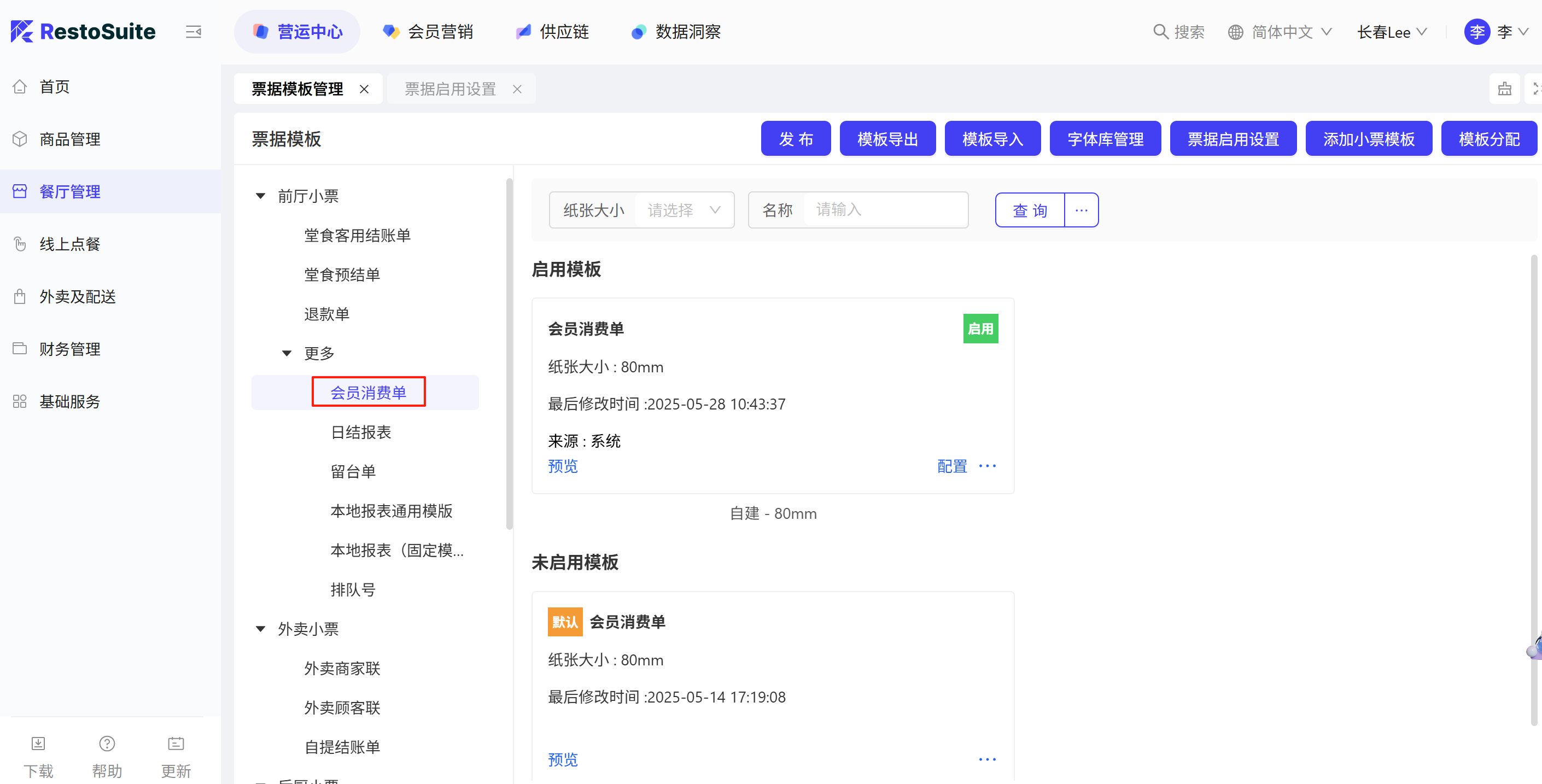Image resolution: width=1542 pixels, height=784 pixels.
Task: Click the 李 user avatar
Action: (x=1477, y=32)
